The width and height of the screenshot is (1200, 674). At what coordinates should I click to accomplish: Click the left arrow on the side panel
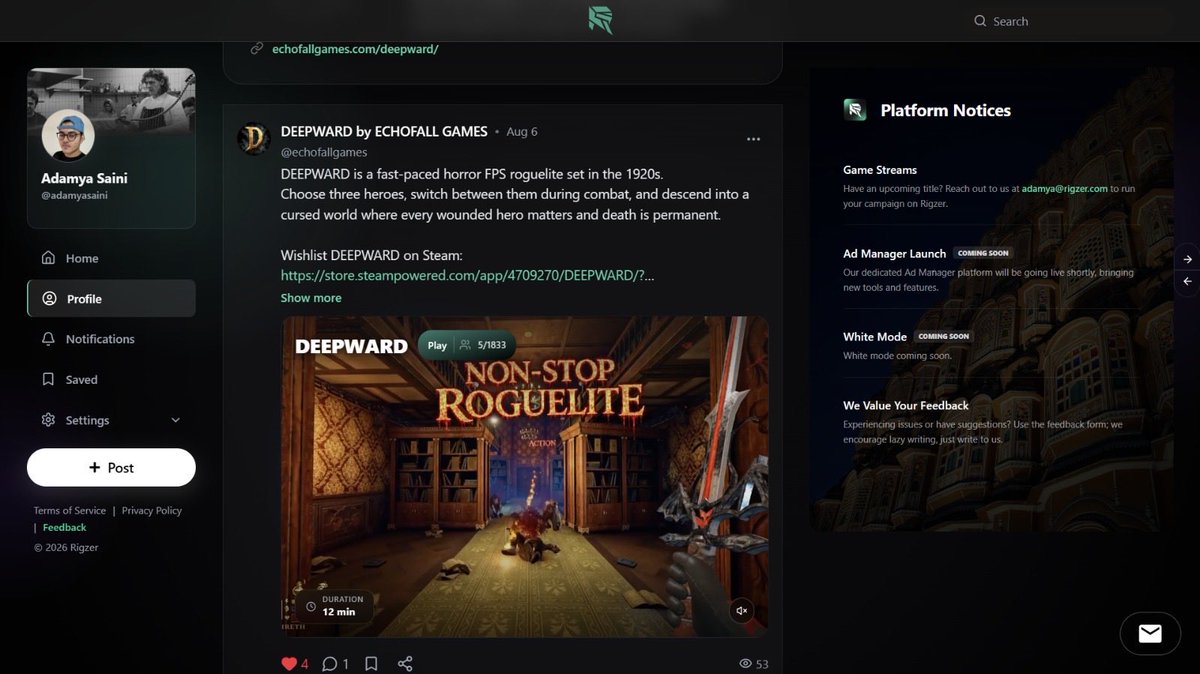coord(1188,282)
